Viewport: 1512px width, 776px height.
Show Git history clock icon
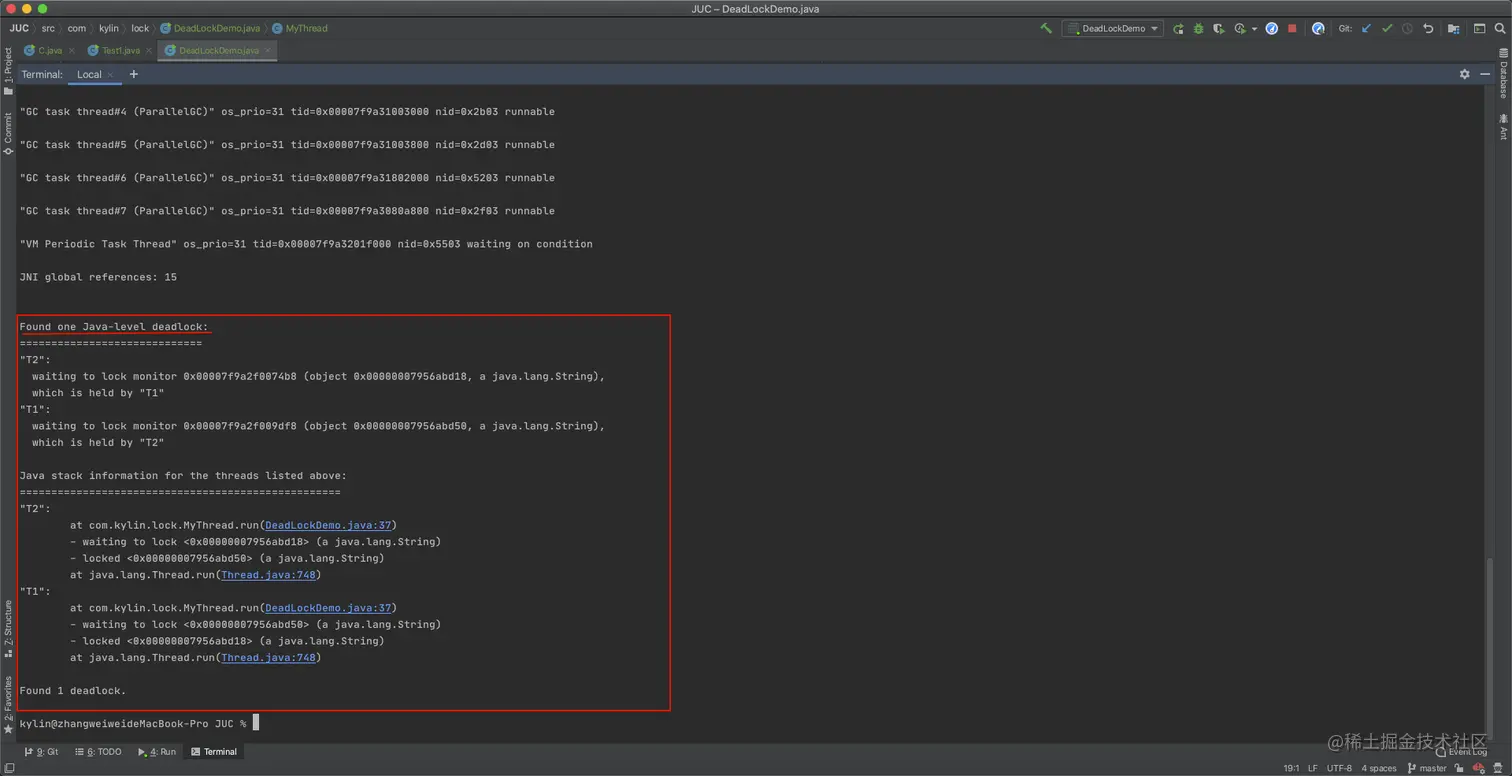(x=1407, y=29)
